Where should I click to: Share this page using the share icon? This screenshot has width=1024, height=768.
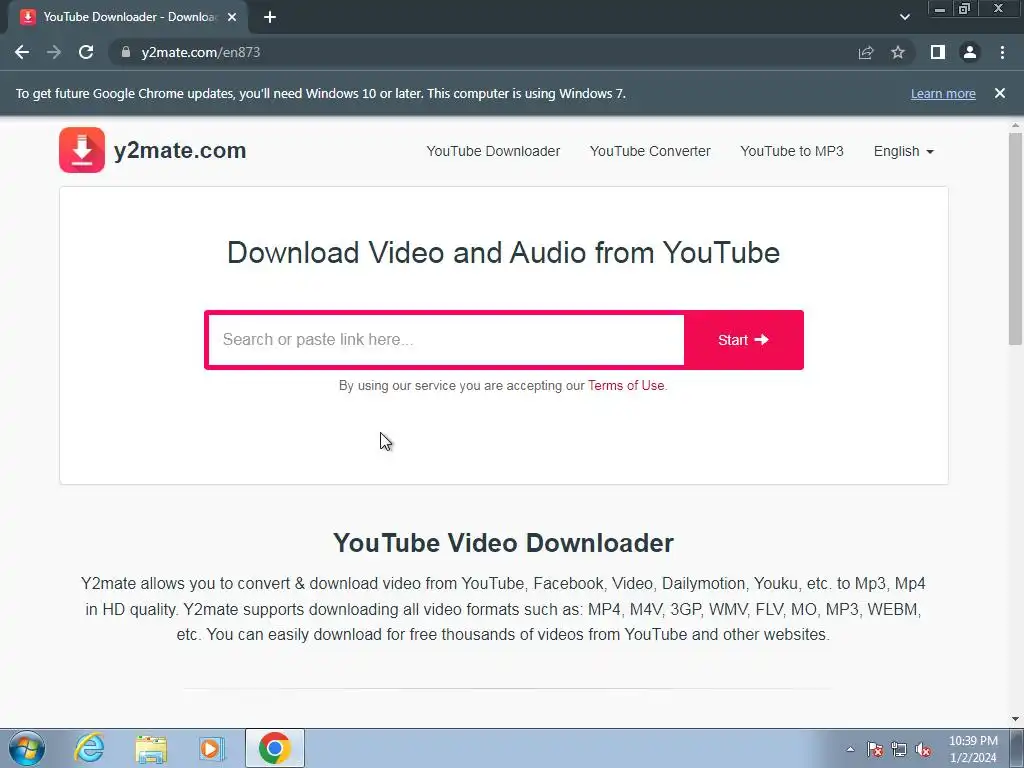click(866, 52)
